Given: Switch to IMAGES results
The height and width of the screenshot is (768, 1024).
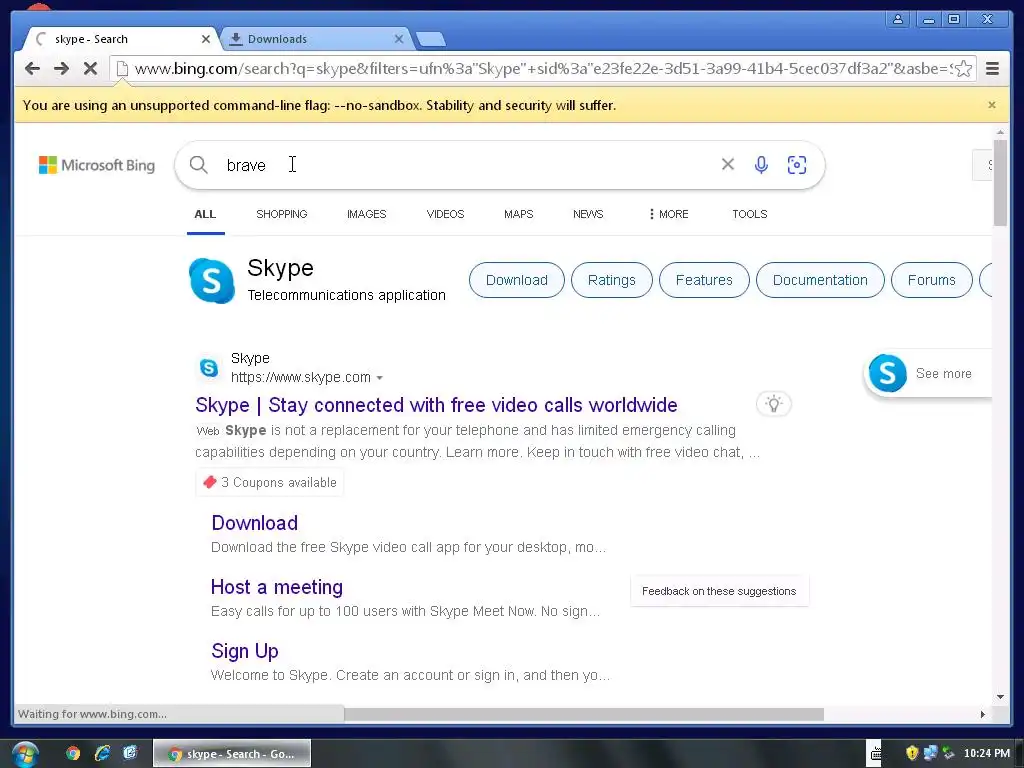Looking at the screenshot, I should (366, 214).
